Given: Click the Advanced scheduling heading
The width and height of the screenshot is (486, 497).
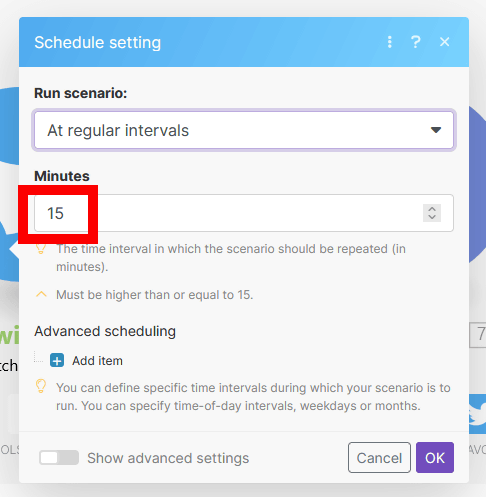Looking at the screenshot, I should click(105, 331).
